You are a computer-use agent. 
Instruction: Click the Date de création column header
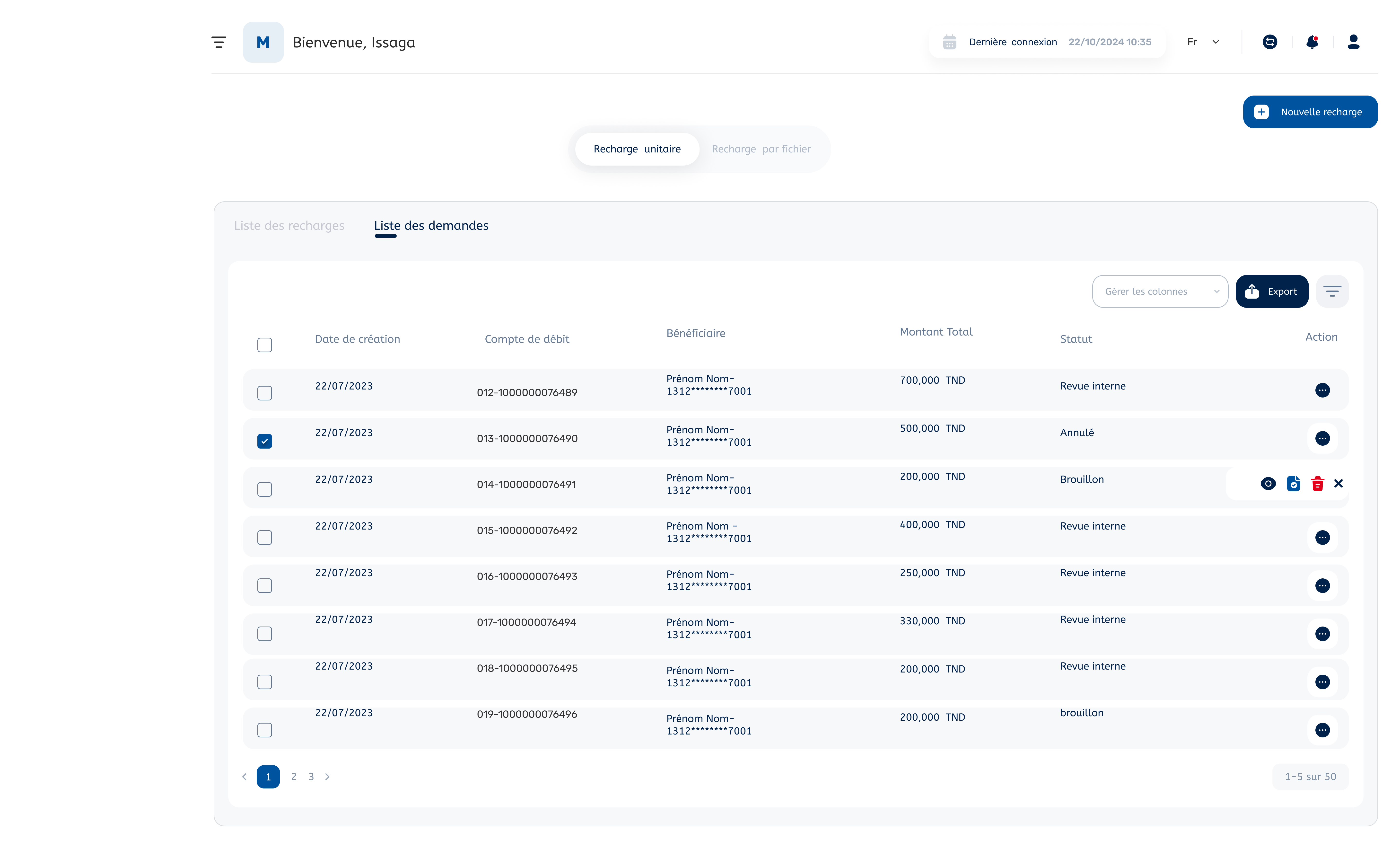[357, 339]
